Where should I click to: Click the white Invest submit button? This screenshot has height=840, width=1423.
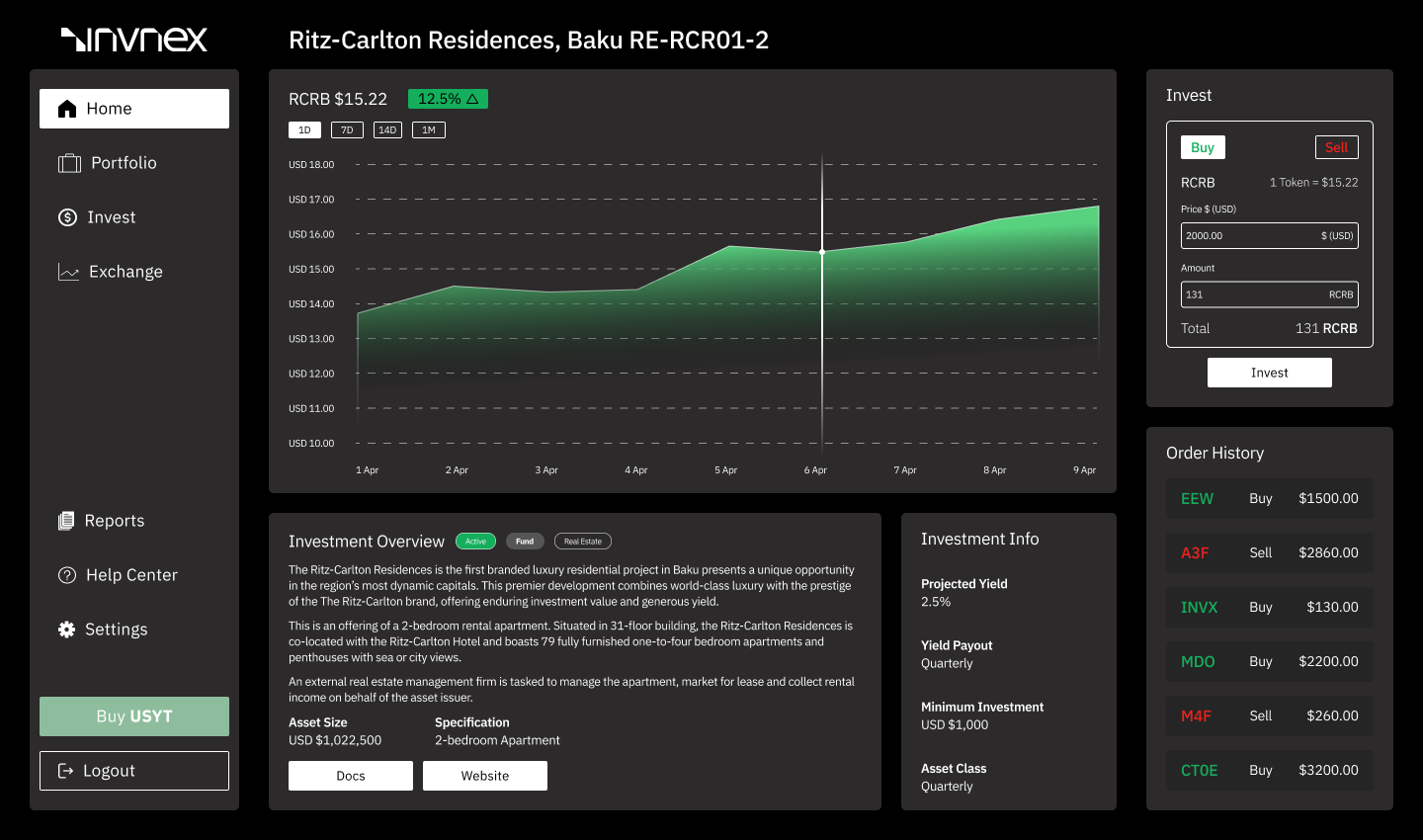[1270, 373]
